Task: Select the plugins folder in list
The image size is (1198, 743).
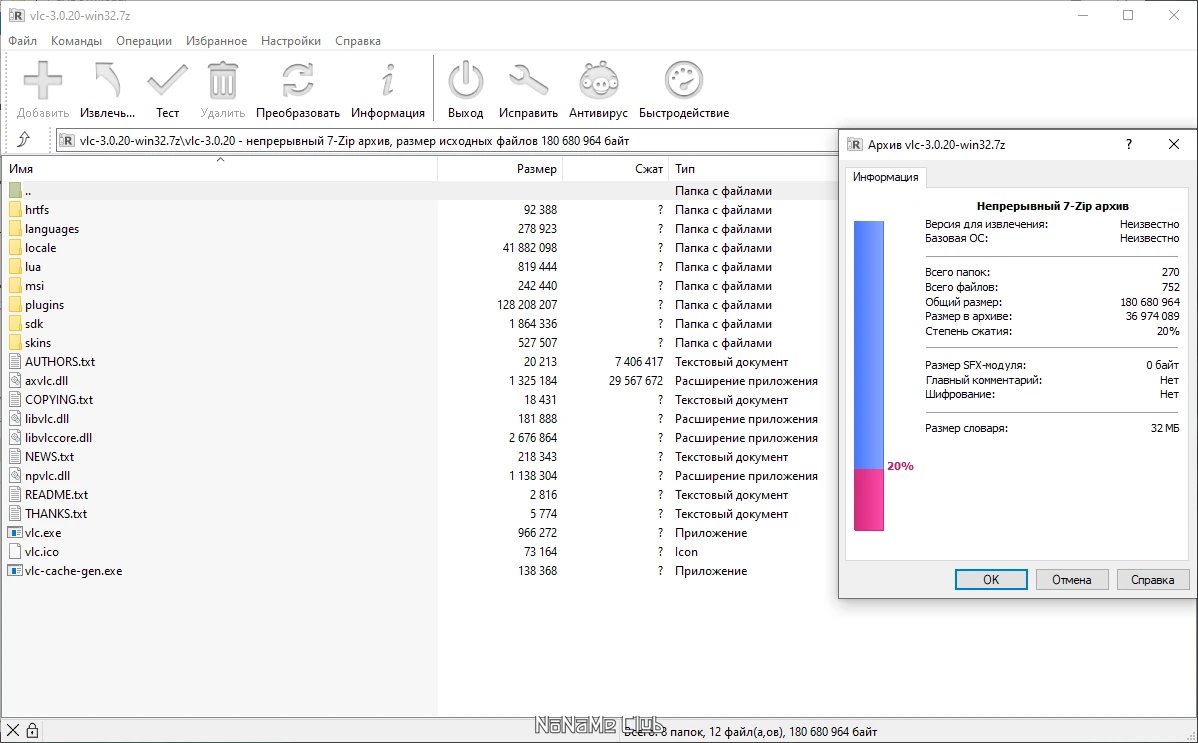Action: 44,305
